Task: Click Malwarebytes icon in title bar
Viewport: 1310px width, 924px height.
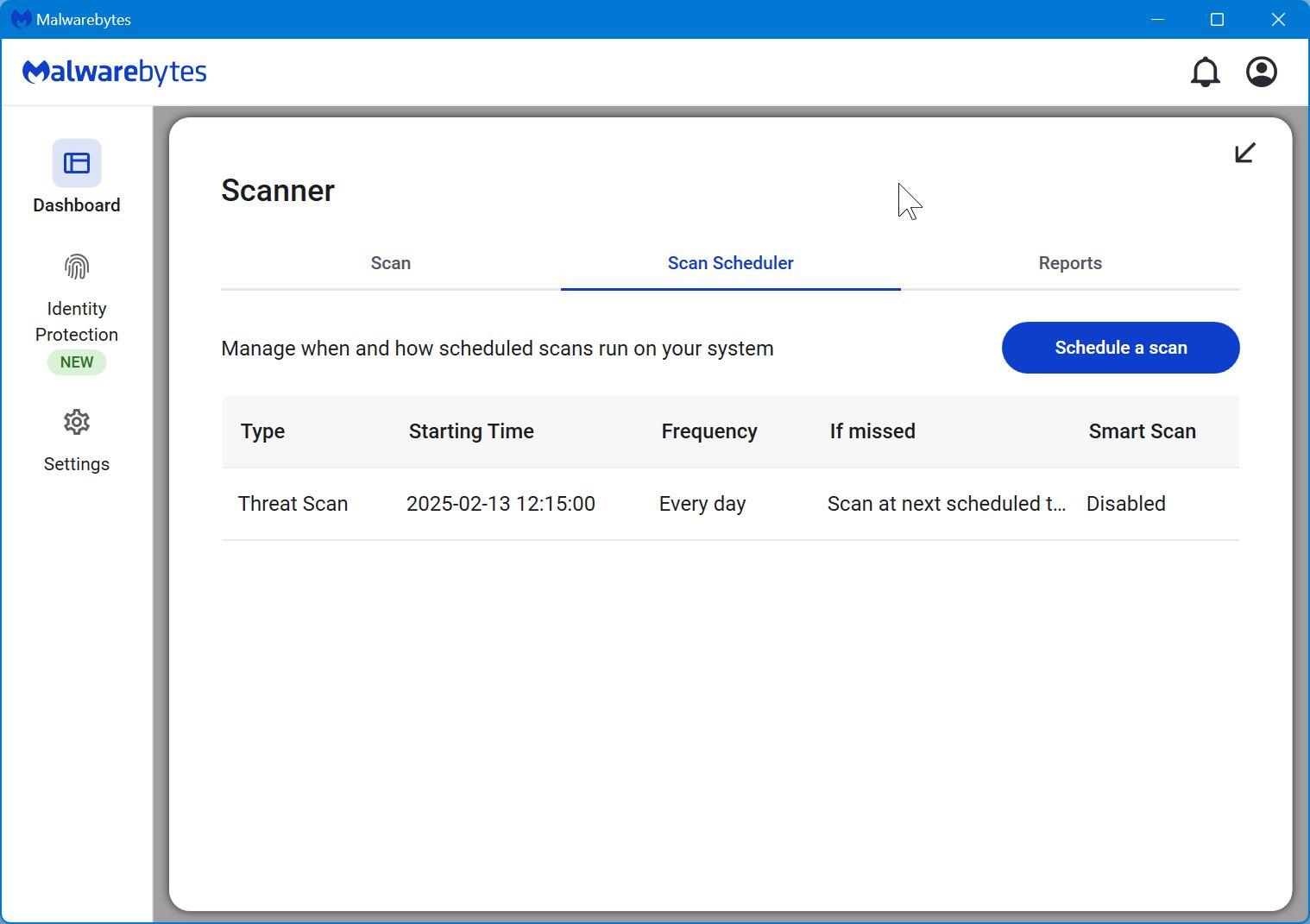Action: click(x=22, y=19)
